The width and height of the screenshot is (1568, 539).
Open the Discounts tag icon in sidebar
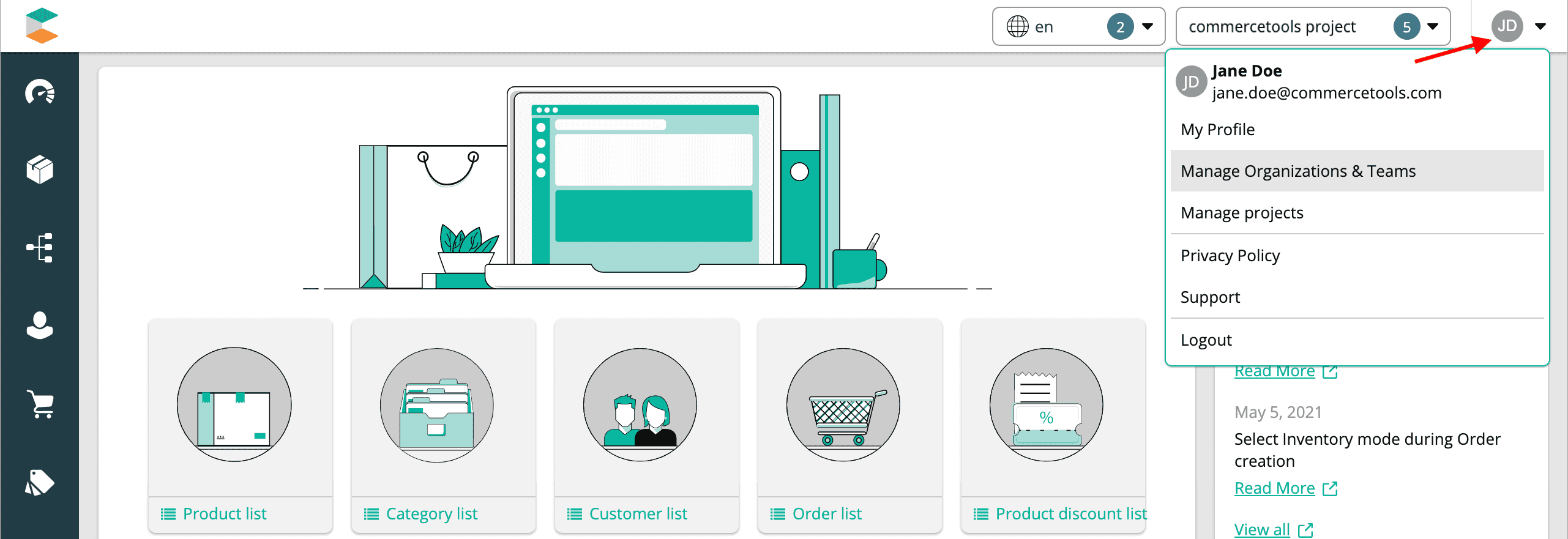click(40, 482)
